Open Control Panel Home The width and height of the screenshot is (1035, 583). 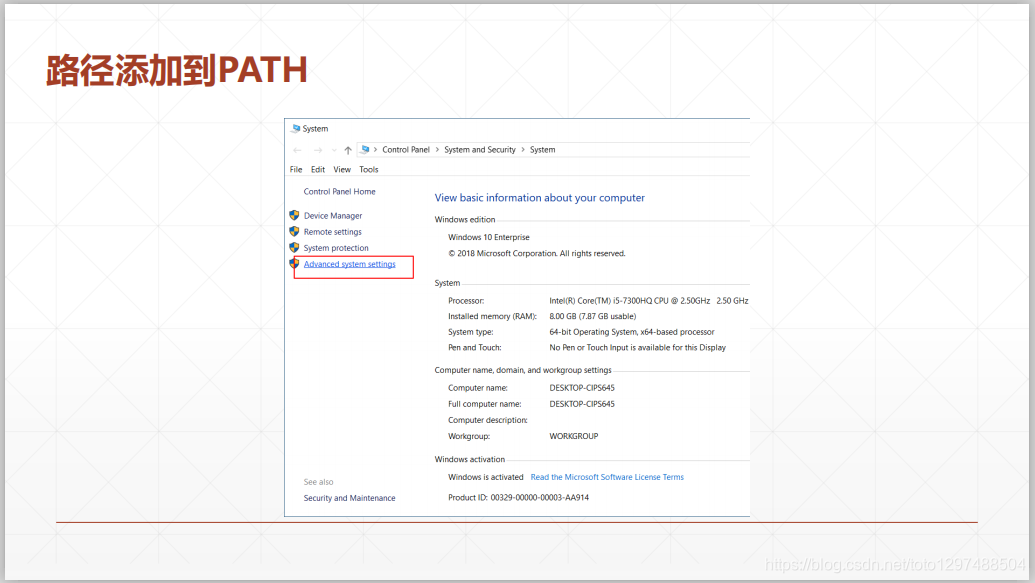339,191
